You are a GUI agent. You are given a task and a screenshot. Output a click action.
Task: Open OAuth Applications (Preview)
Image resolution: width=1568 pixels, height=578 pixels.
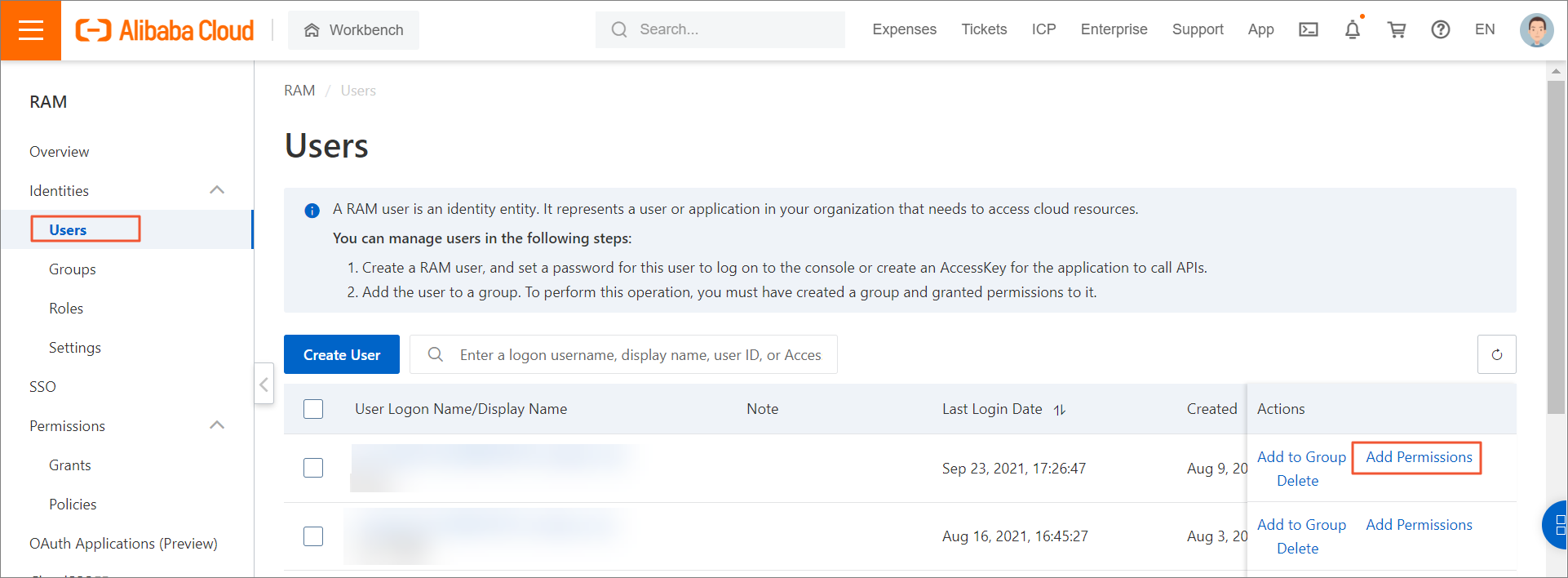[123, 544]
